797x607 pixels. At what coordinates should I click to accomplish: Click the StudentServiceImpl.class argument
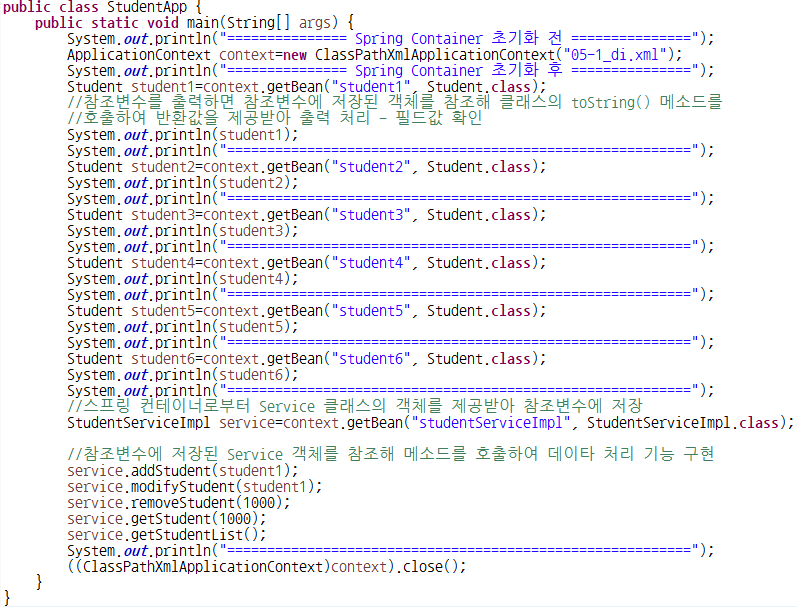tap(683, 423)
